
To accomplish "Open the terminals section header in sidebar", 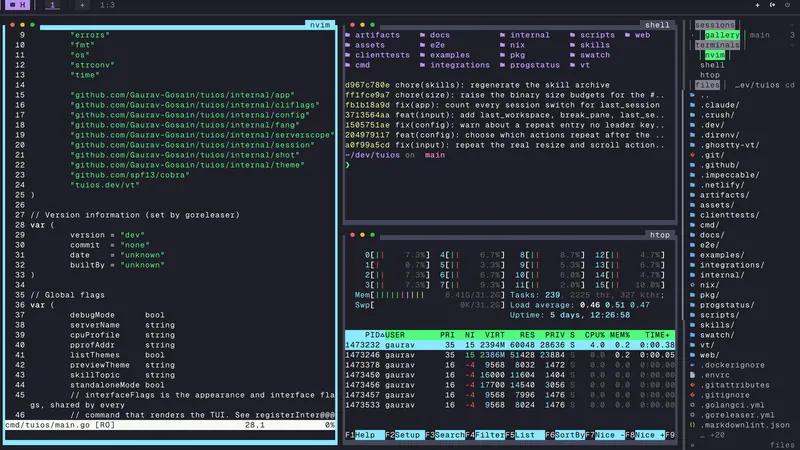I will 717,45.
